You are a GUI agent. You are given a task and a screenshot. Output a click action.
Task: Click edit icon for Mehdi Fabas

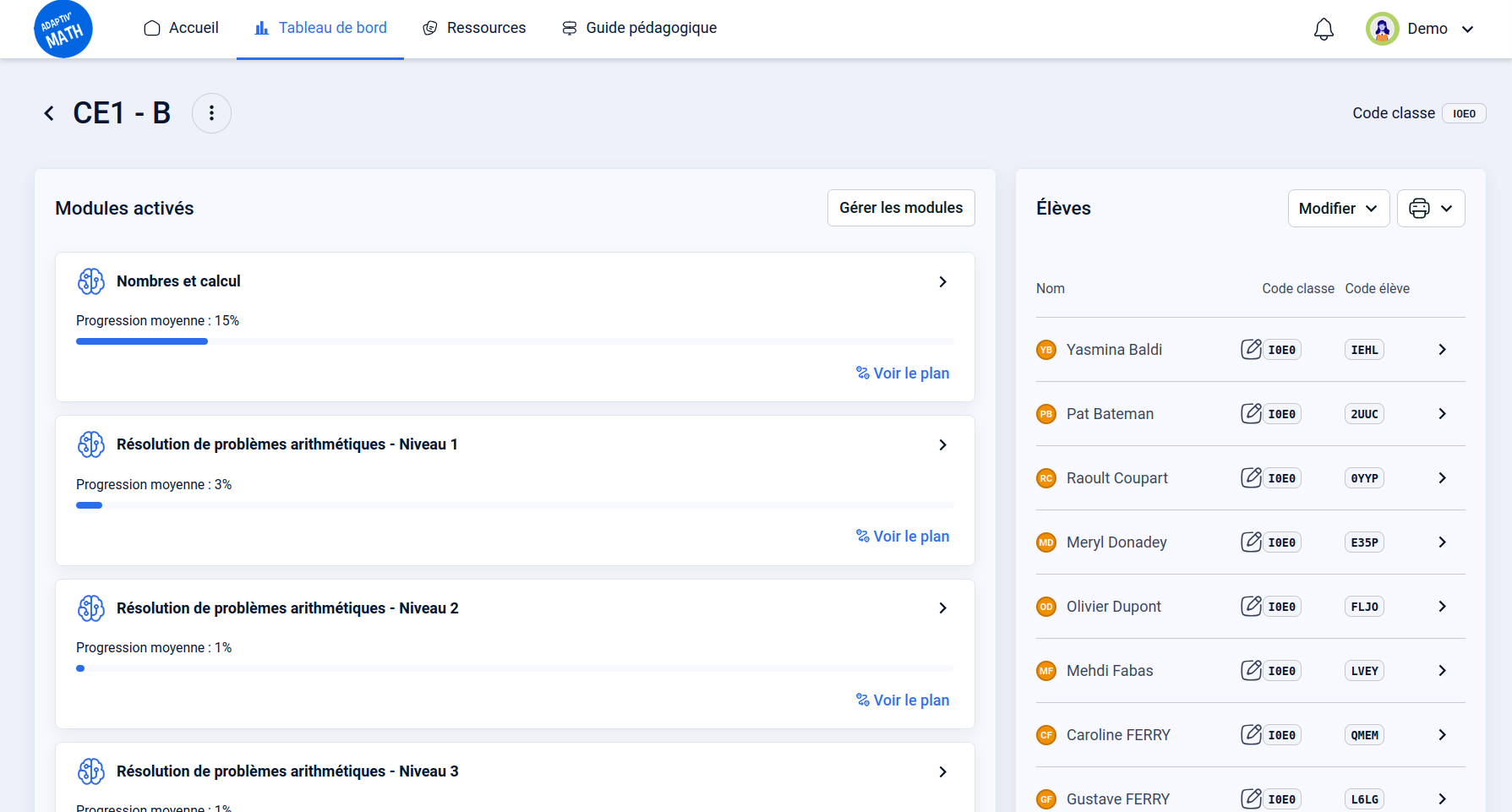click(x=1251, y=670)
